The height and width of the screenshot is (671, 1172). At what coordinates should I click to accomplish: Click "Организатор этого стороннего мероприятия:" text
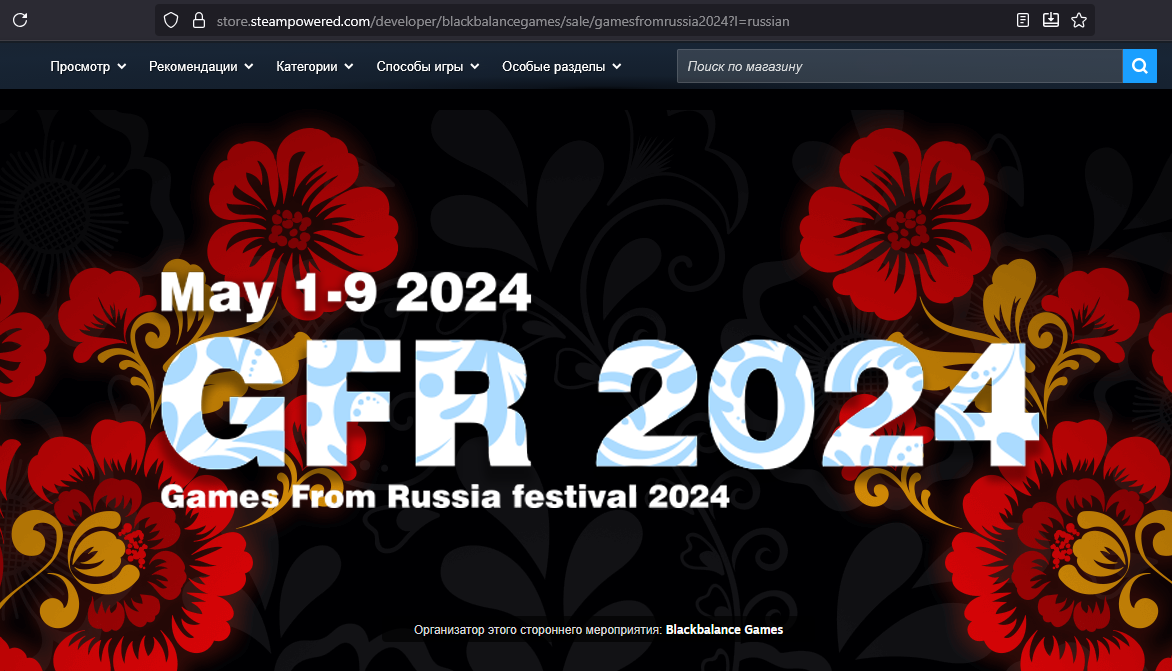[537, 630]
